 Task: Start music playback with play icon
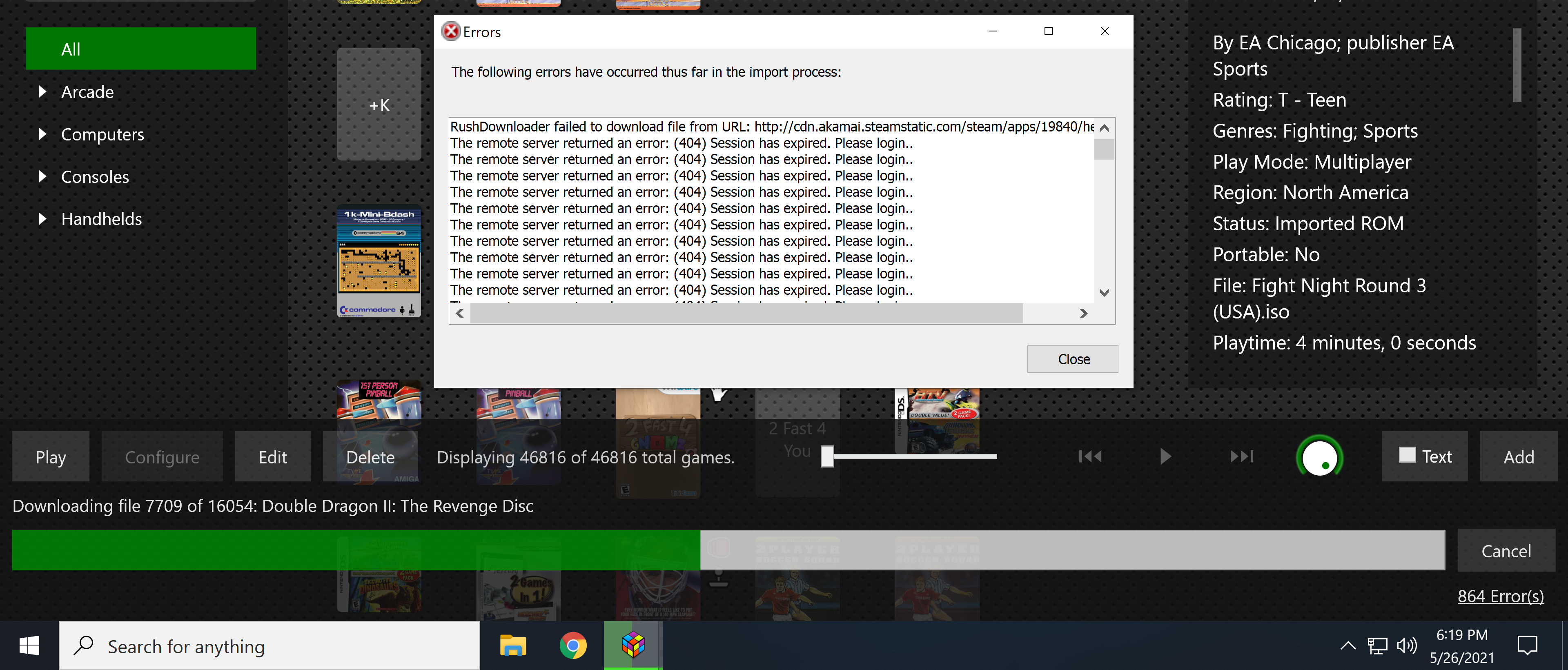click(x=1165, y=456)
